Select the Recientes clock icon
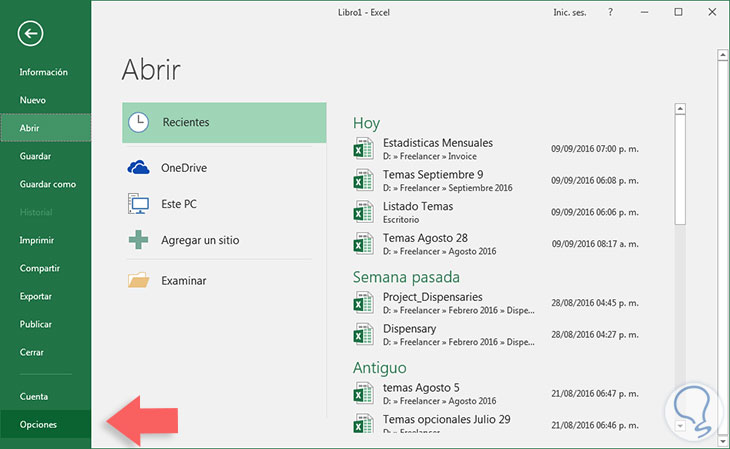This screenshot has height=449, width=730. coord(138,122)
